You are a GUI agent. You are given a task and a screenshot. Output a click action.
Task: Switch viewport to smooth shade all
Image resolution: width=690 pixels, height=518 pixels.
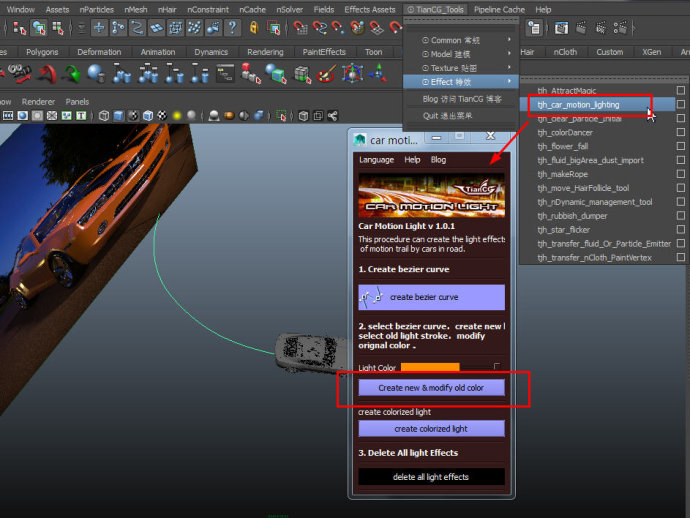pos(118,116)
